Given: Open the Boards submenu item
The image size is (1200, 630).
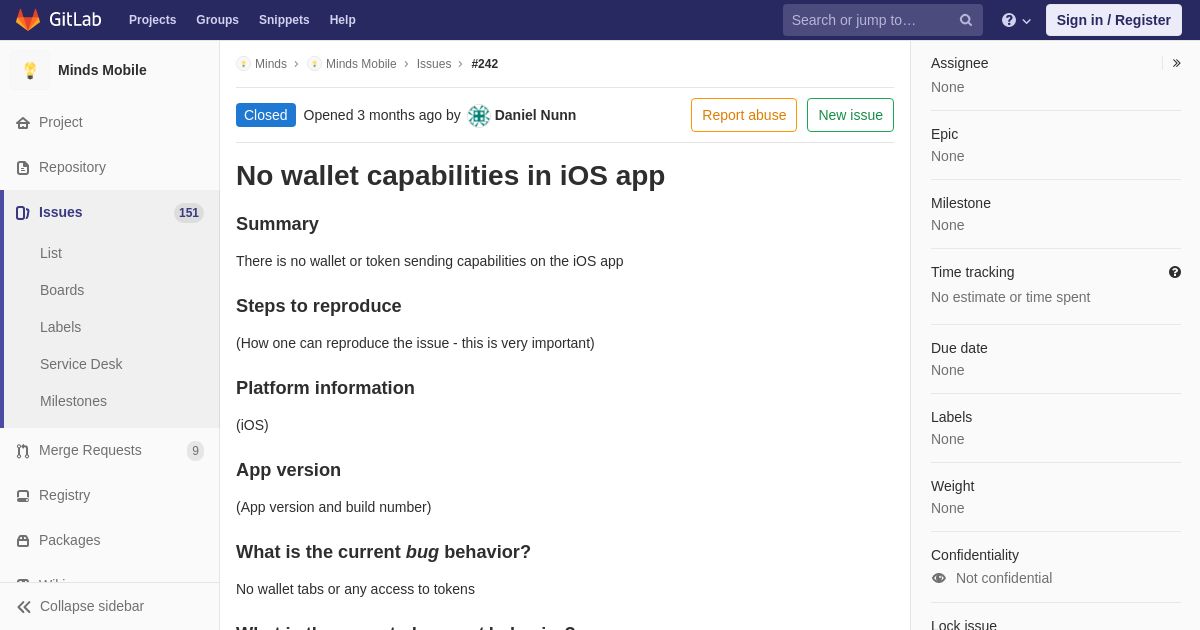Looking at the screenshot, I should click(62, 290).
